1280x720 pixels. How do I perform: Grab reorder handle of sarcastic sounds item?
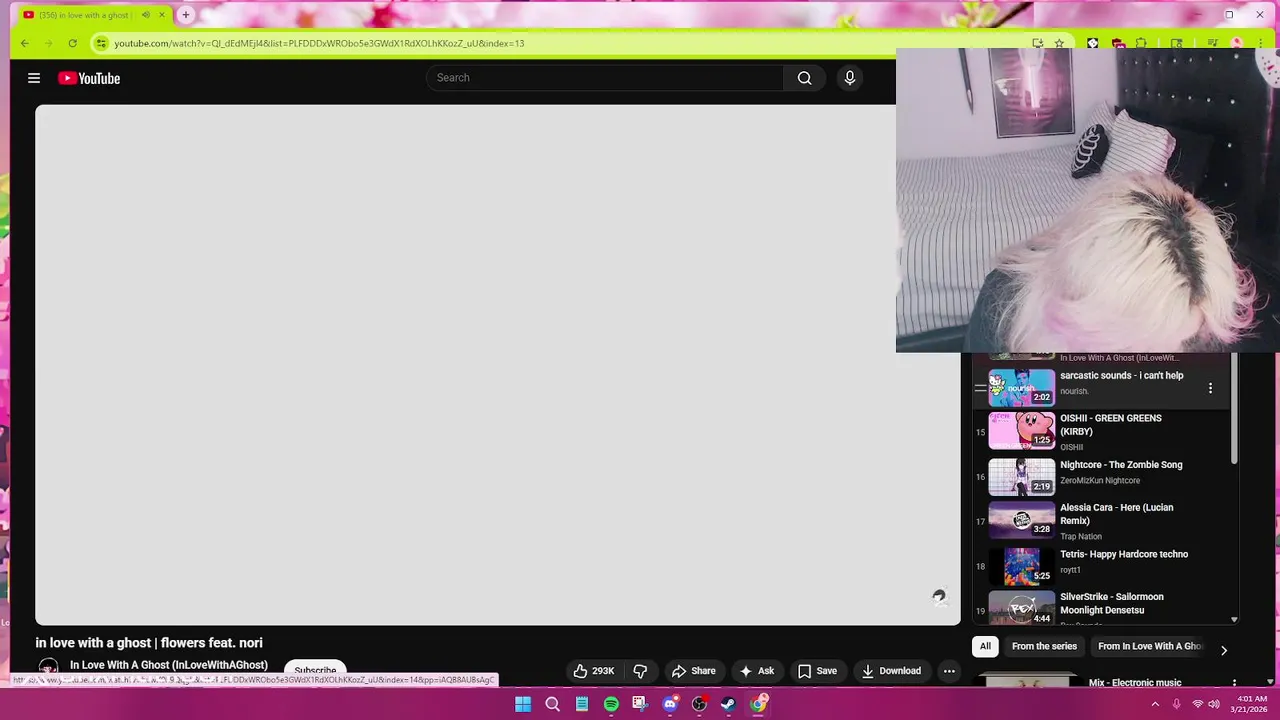[980, 388]
